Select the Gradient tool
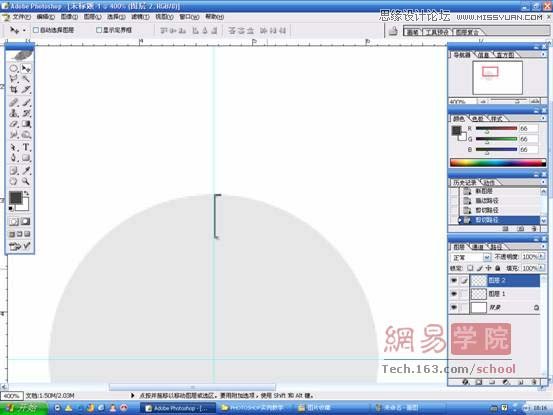Image resolution: width=553 pixels, height=415 pixels. [x=26, y=124]
